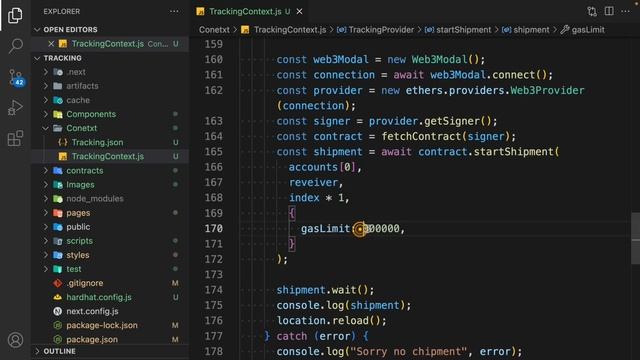Click the editor vertical scrollbar thumb

point(635,238)
